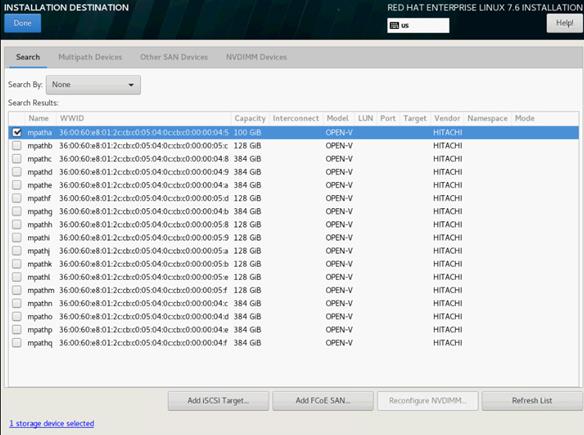Open the 1 storage device selected link

[x=51, y=423]
